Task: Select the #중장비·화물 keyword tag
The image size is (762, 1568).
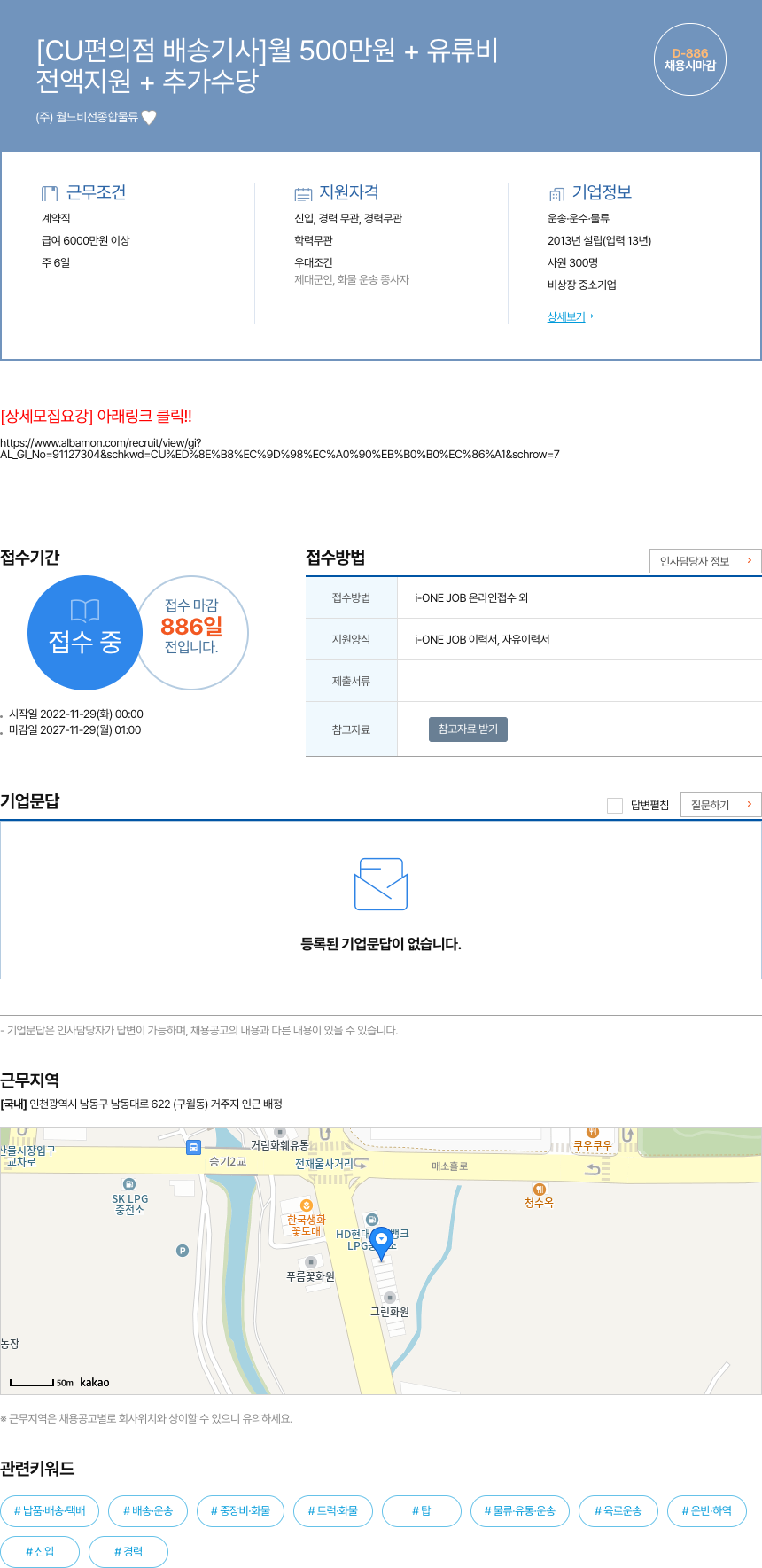Action: pos(240,1510)
